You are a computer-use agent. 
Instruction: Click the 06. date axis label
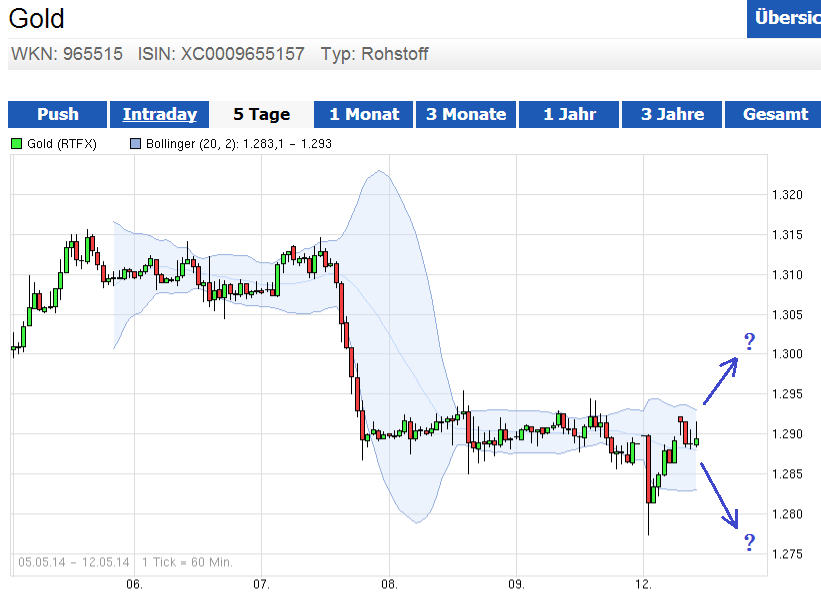click(135, 585)
